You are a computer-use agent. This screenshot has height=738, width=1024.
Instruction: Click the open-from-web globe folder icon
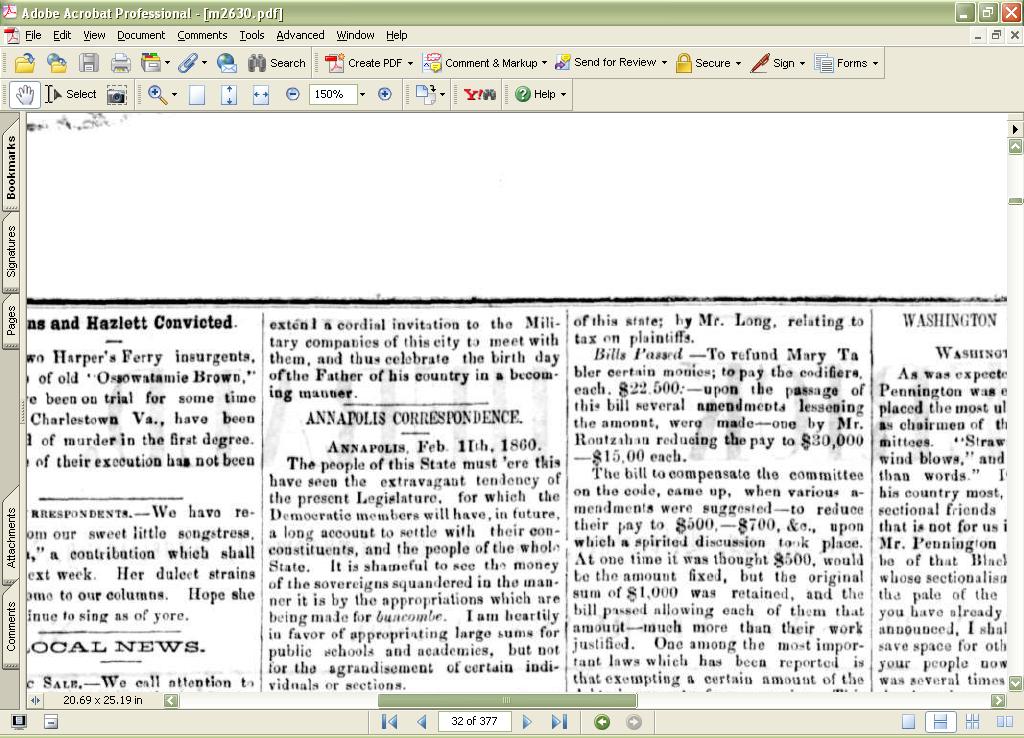point(57,63)
